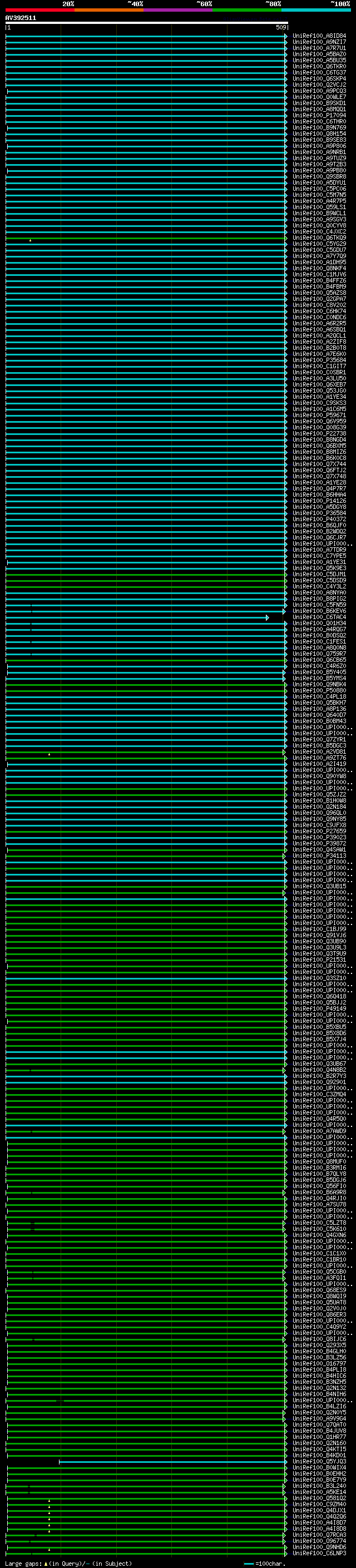Click the orange ~40% identity legend segment
This screenshot has height=1568, width=356.
coord(109,10)
